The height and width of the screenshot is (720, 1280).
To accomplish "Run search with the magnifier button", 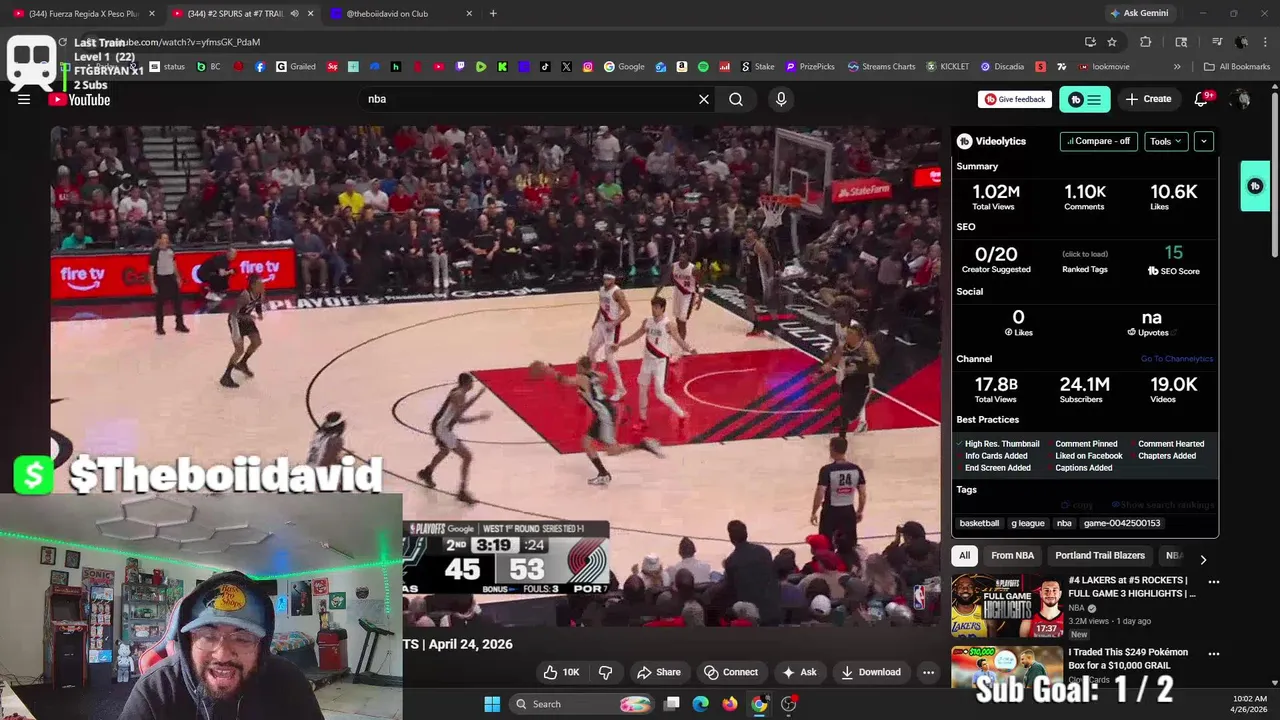I will pos(736,99).
